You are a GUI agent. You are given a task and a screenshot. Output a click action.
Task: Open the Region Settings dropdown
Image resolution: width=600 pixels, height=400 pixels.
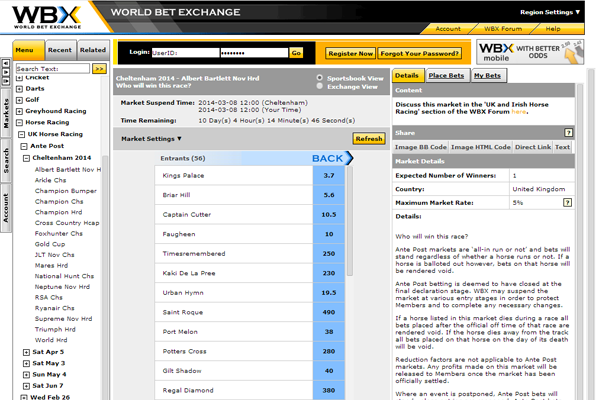point(550,12)
